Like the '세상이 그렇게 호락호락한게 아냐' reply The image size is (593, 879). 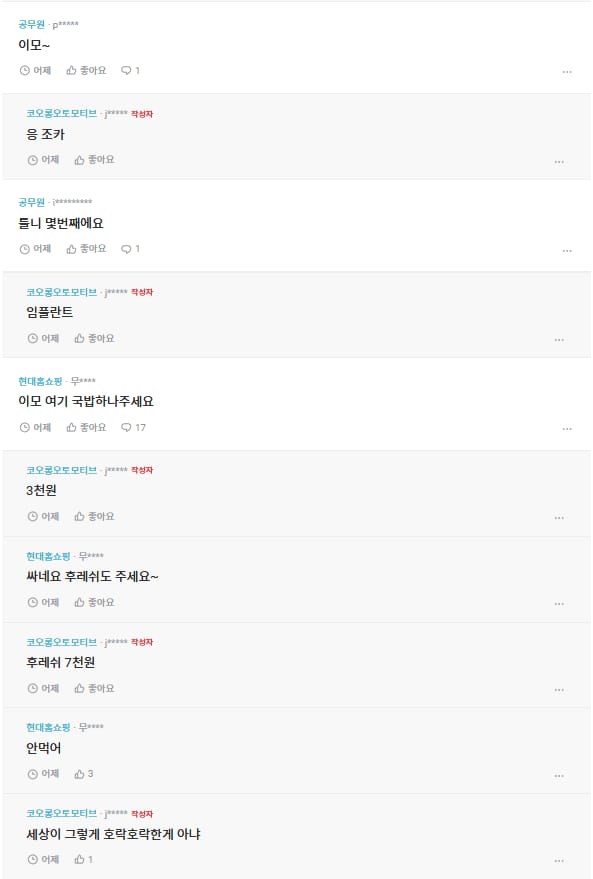pyautogui.click(x=84, y=859)
